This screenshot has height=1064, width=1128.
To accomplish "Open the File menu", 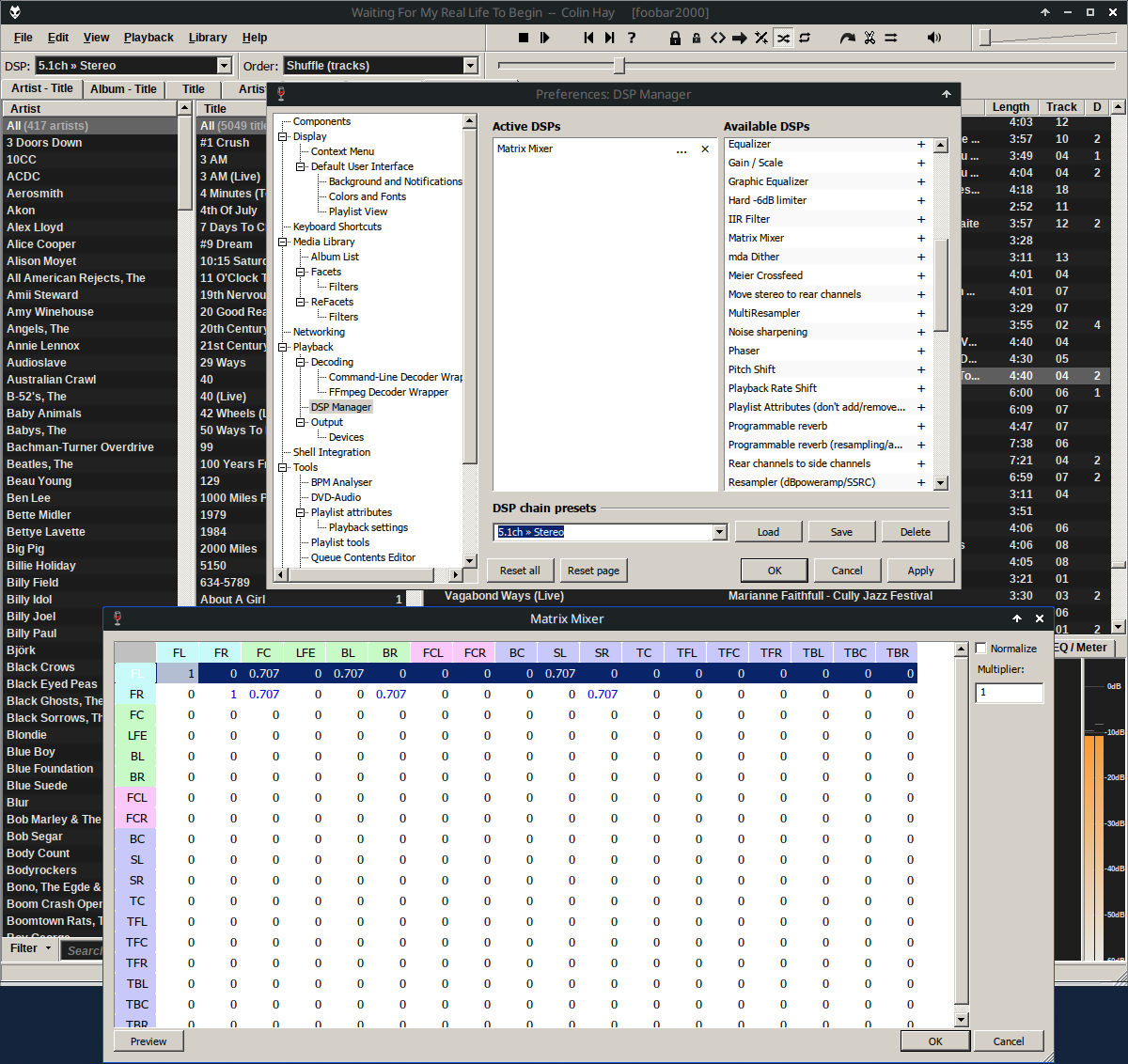I will coord(23,38).
